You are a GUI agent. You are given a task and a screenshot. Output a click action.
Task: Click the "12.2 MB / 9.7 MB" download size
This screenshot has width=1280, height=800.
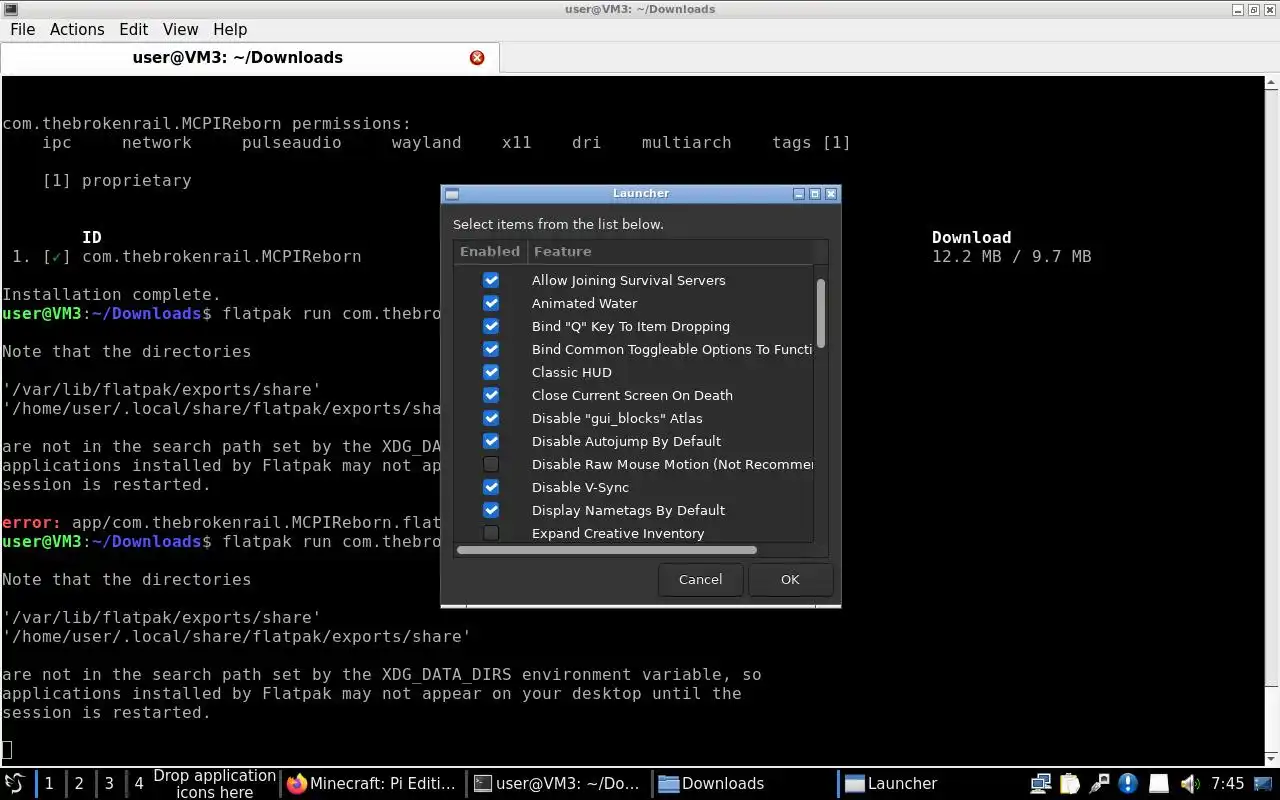coord(1011,256)
